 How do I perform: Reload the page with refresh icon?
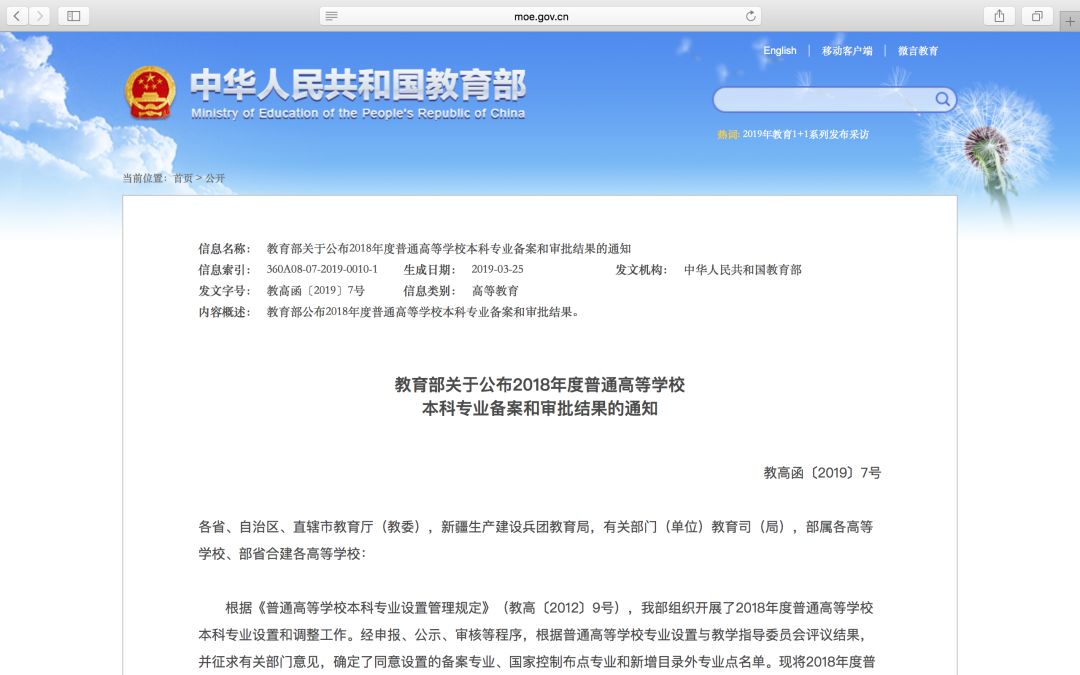[x=751, y=16]
